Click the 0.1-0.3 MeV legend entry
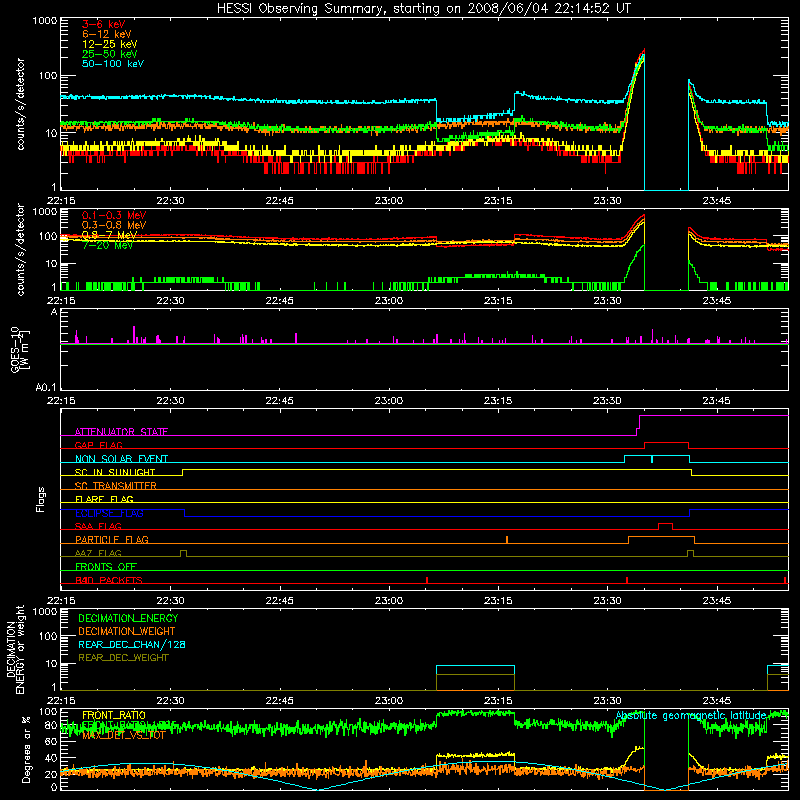800x800 pixels. coord(114,215)
